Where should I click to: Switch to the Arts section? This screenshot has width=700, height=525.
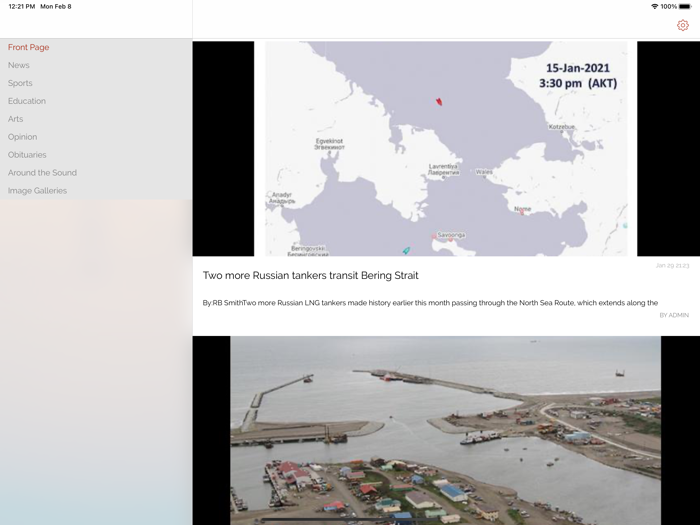click(x=15, y=119)
